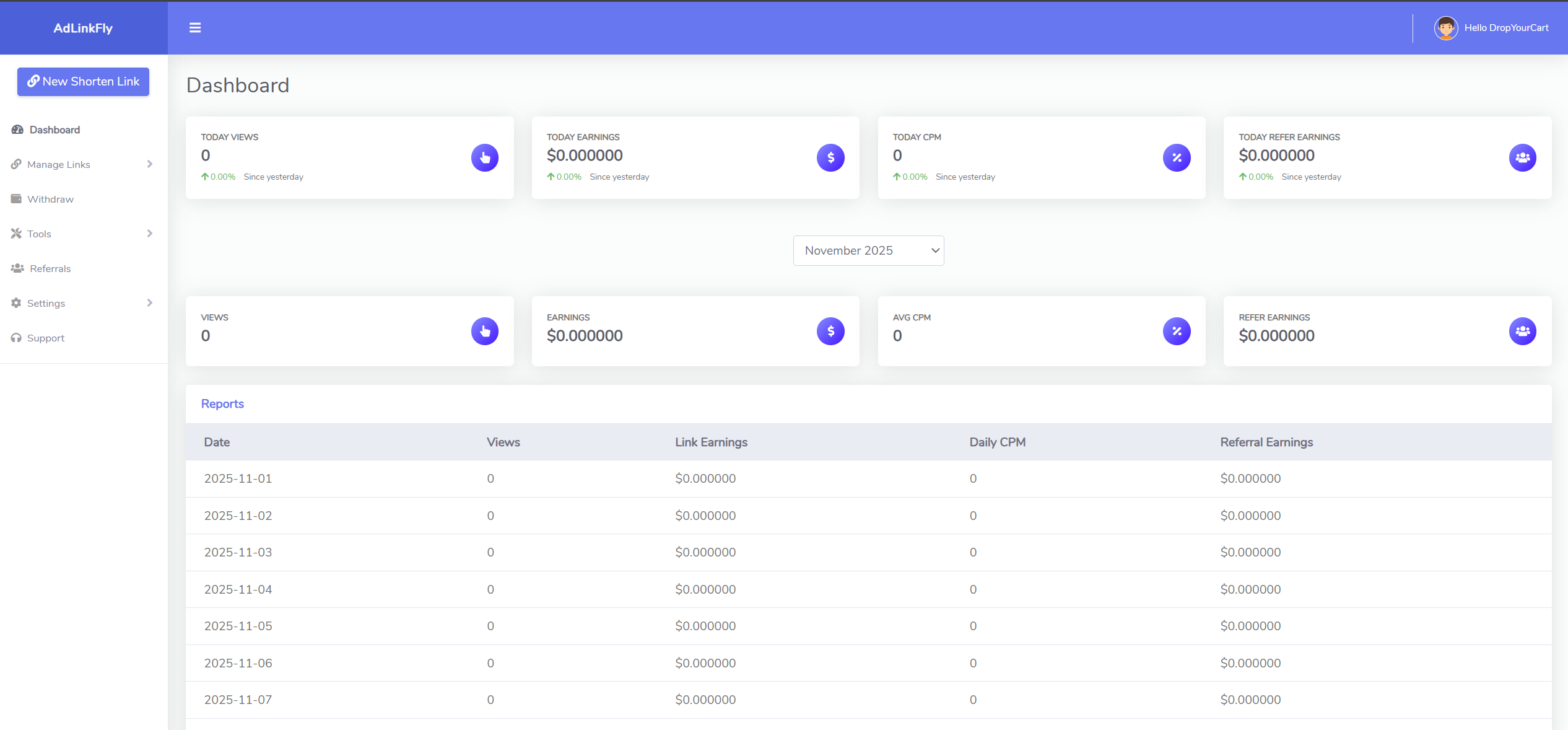Viewport: 1568px width, 730px height.
Task: Click the user avatar image
Action: (1446, 28)
